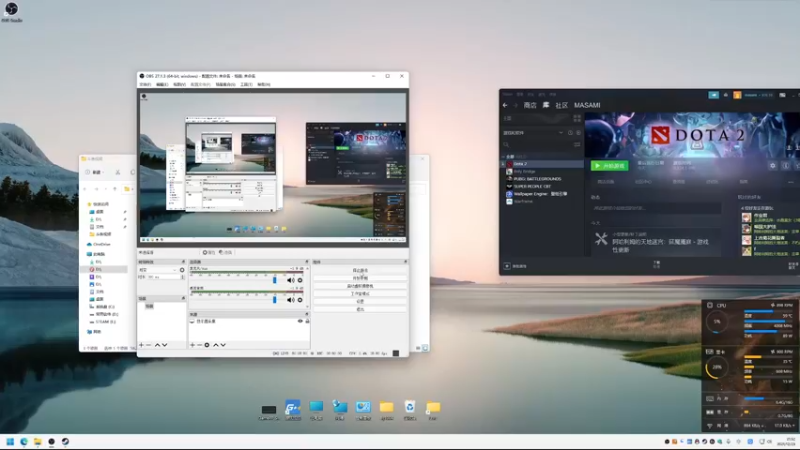Click 退出 Exit button in OBS controls
800x450 pixels.
[x=360, y=309]
